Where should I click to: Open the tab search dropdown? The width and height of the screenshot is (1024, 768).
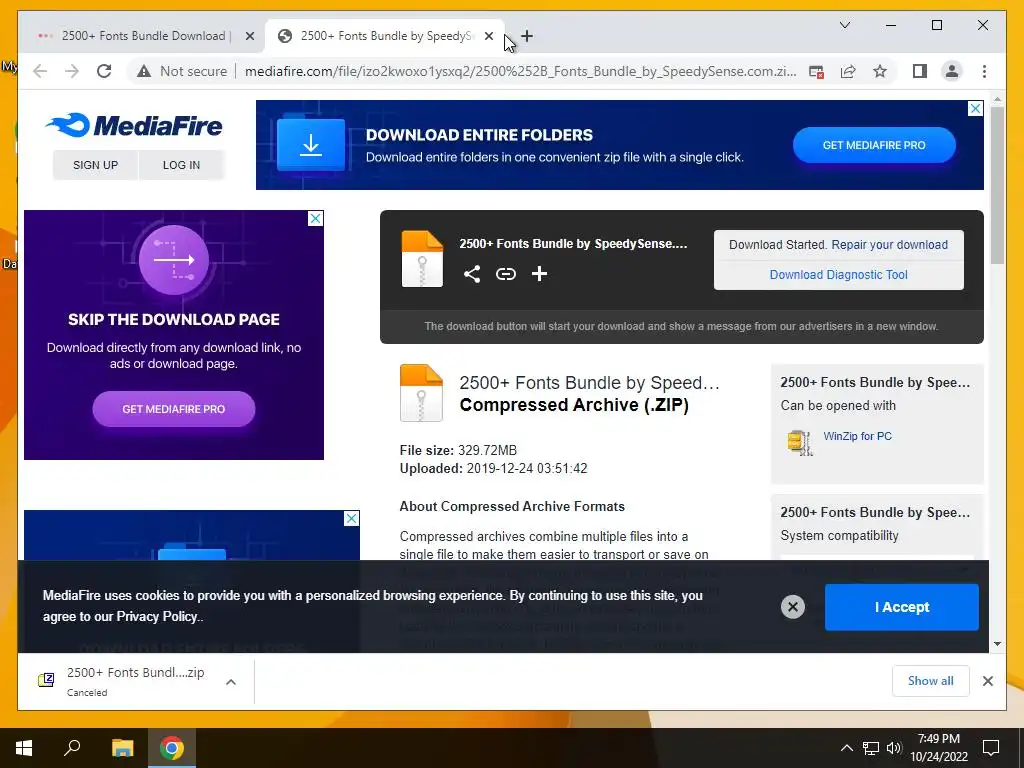pyautogui.click(x=844, y=25)
